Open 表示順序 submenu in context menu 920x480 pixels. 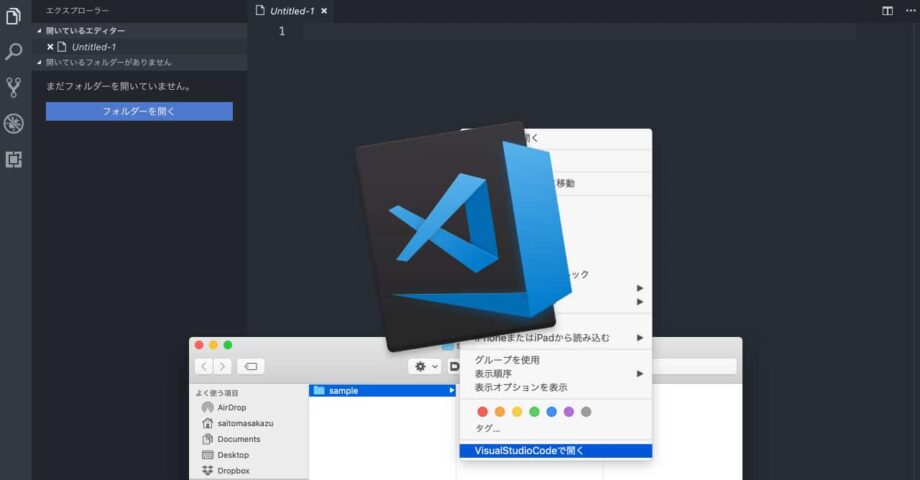pos(556,374)
